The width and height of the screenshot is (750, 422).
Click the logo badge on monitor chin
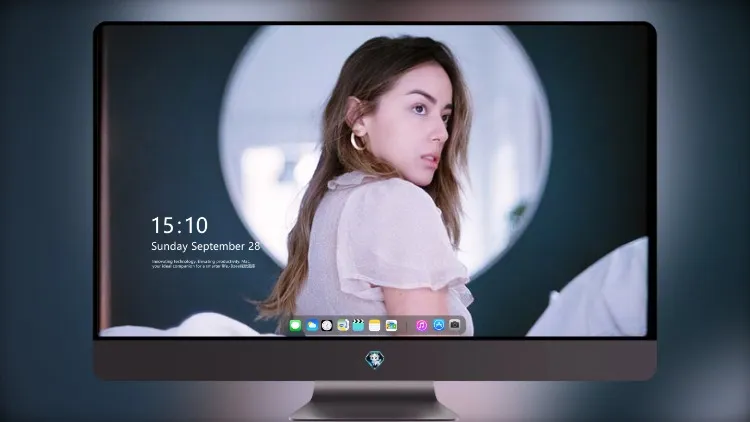375,360
